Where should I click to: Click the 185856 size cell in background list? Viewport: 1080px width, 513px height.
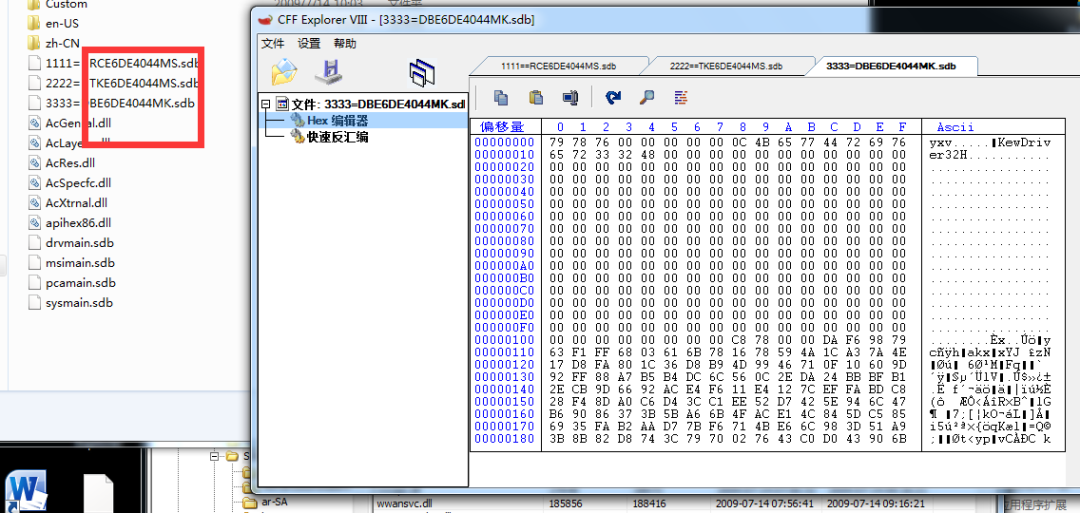[564, 503]
